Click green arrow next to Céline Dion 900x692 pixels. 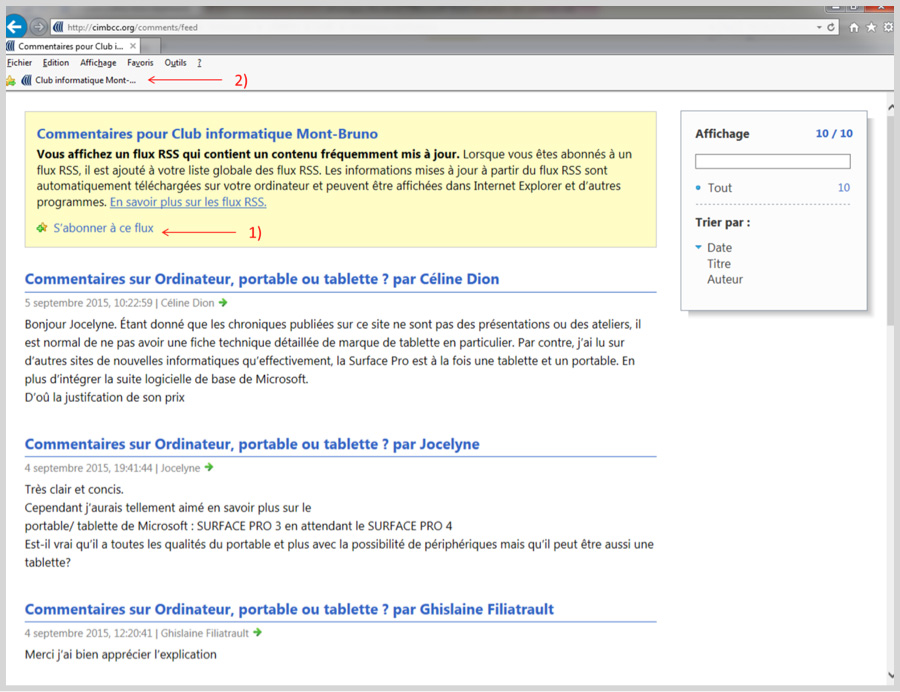(x=223, y=302)
